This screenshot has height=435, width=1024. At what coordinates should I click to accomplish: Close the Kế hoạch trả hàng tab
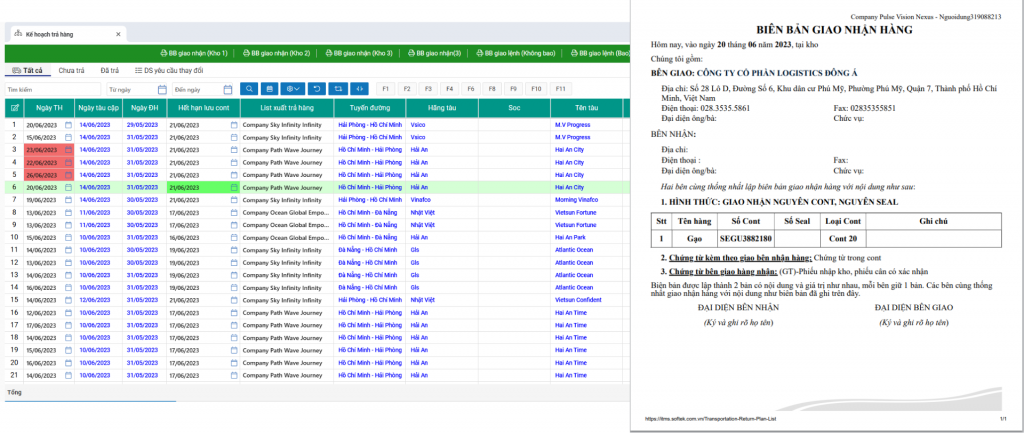click(118, 33)
